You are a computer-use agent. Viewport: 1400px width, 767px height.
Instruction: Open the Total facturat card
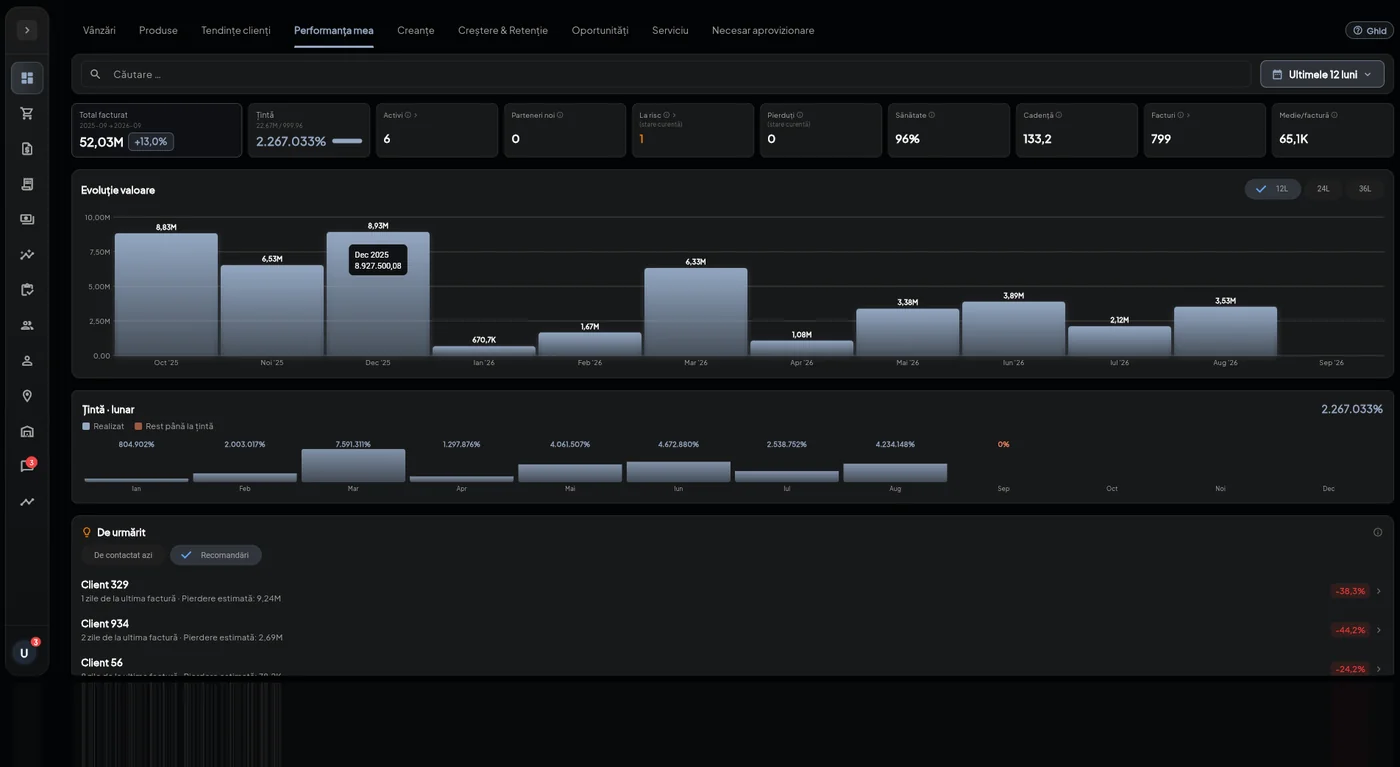pos(157,130)
